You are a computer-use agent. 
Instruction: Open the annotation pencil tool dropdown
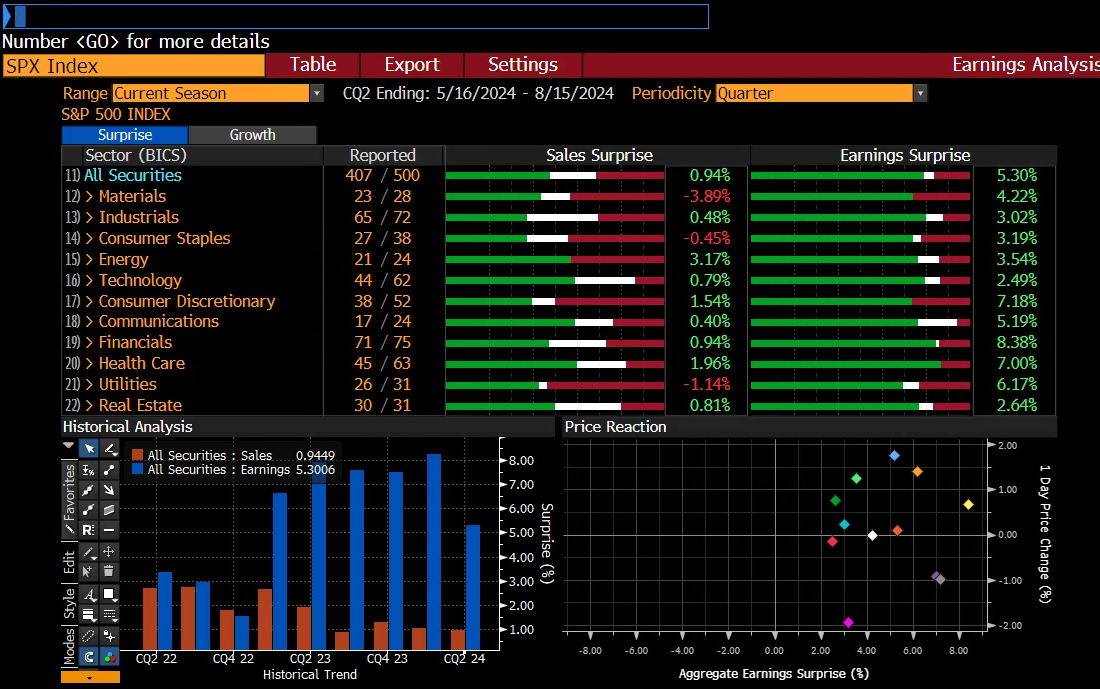[109, 448]
